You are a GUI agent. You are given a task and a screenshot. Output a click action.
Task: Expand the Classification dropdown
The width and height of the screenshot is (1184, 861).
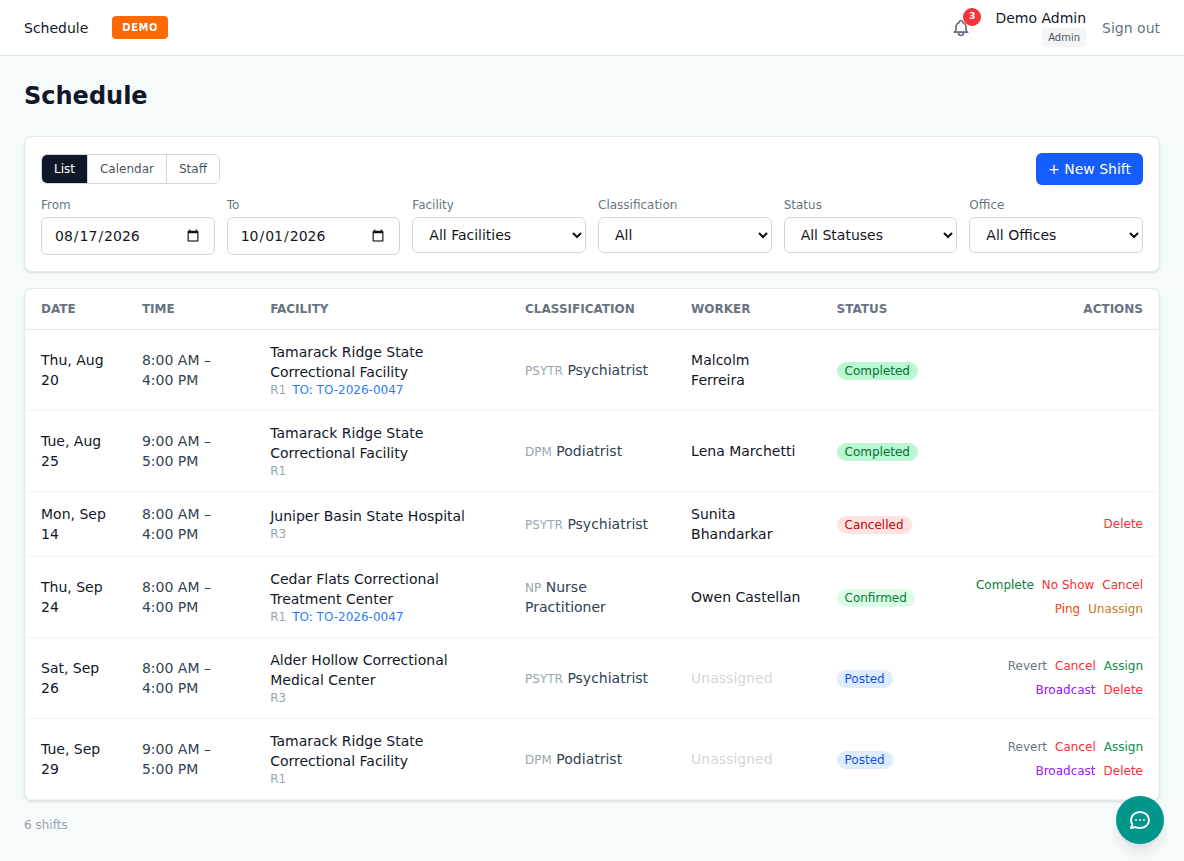click(684, 235)
